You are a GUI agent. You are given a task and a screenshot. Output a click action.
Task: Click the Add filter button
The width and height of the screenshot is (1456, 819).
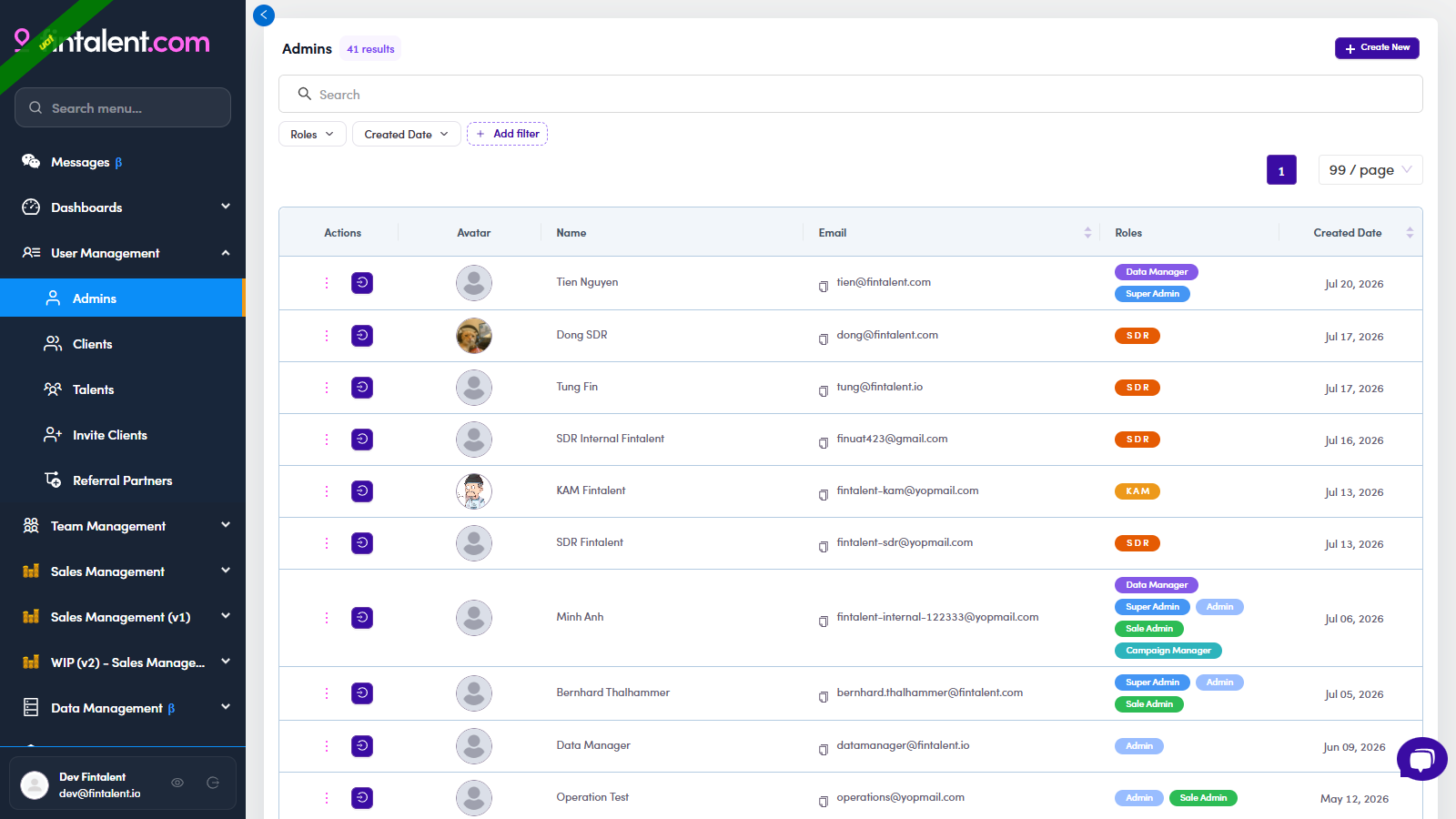[x=507, y=134]
